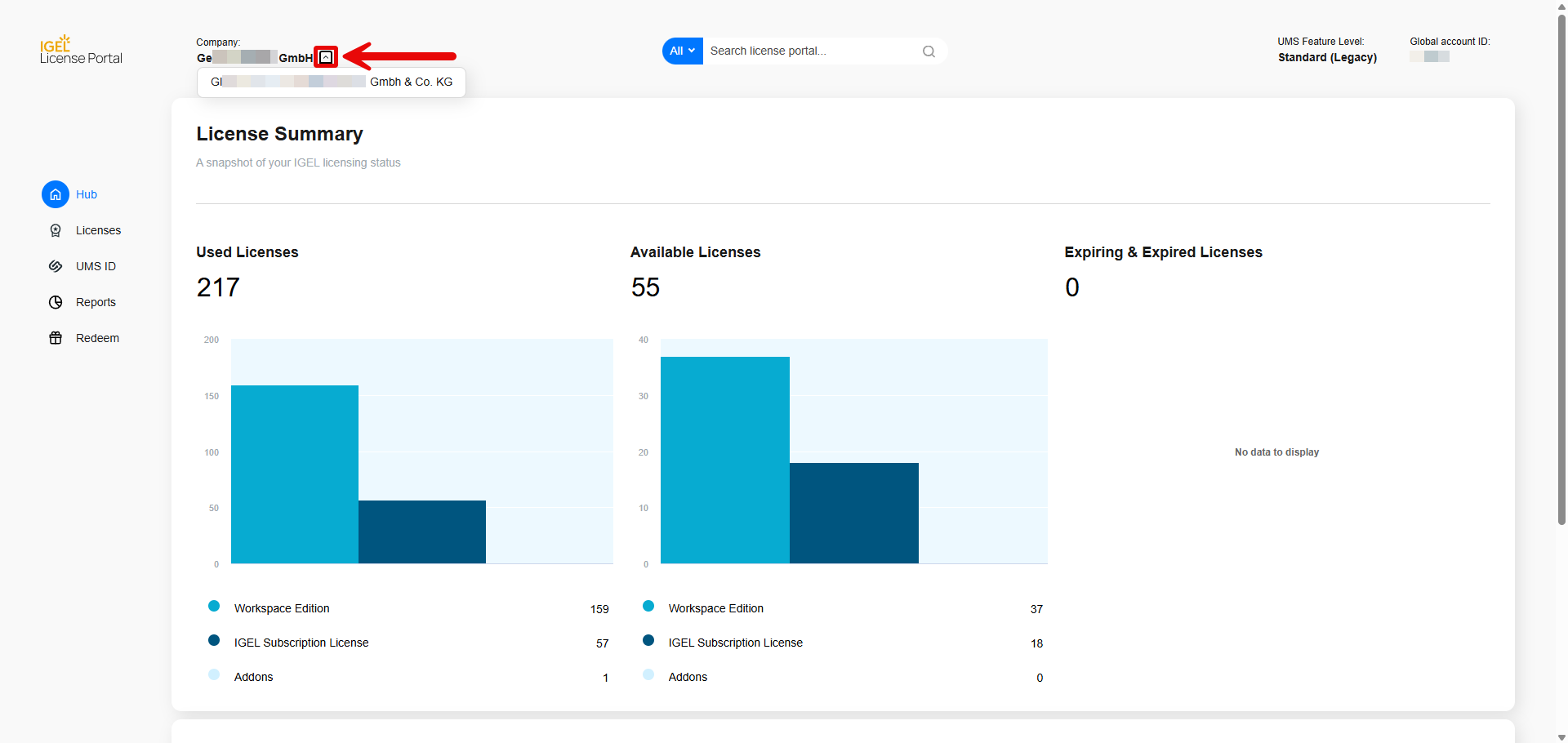Go to the Reports menu item

(96, 302)
